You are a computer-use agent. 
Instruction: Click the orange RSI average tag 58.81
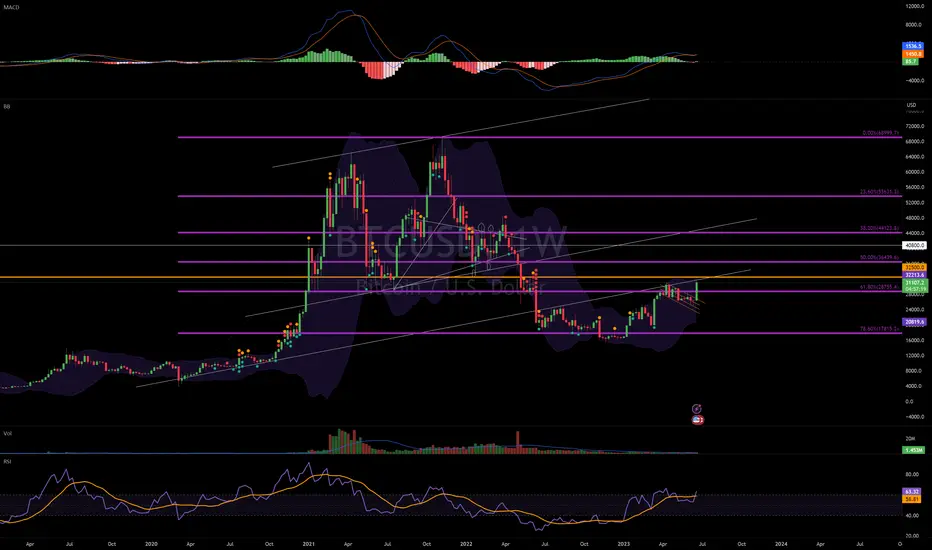912,499
